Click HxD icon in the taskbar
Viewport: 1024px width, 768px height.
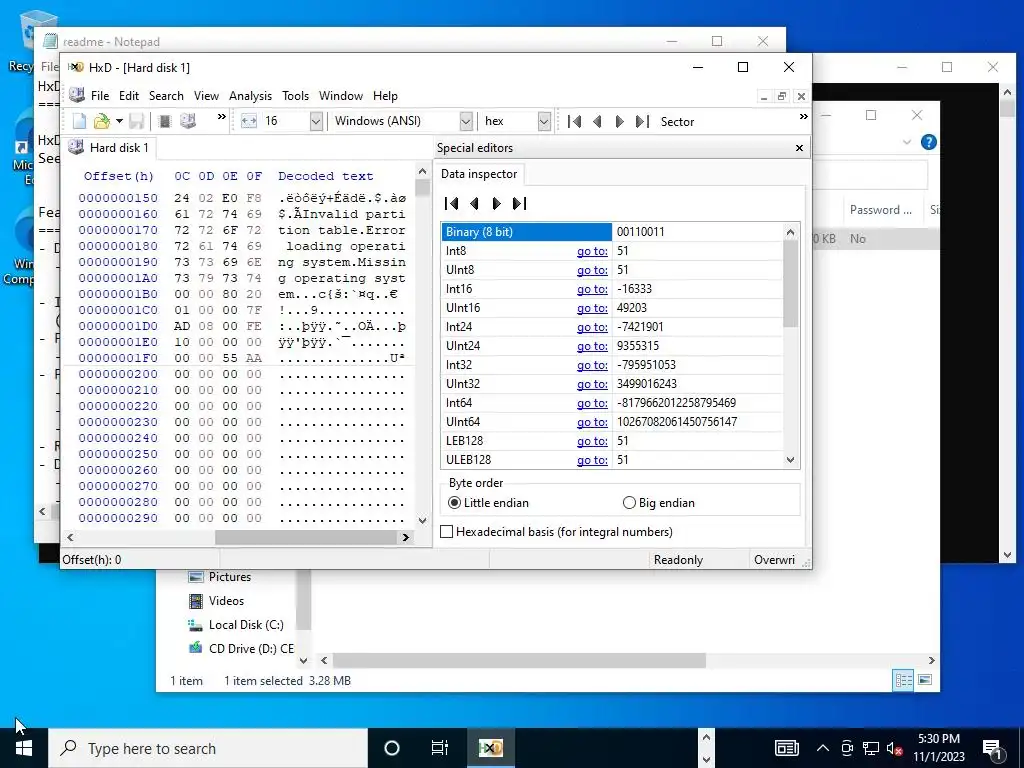point(490,748)
